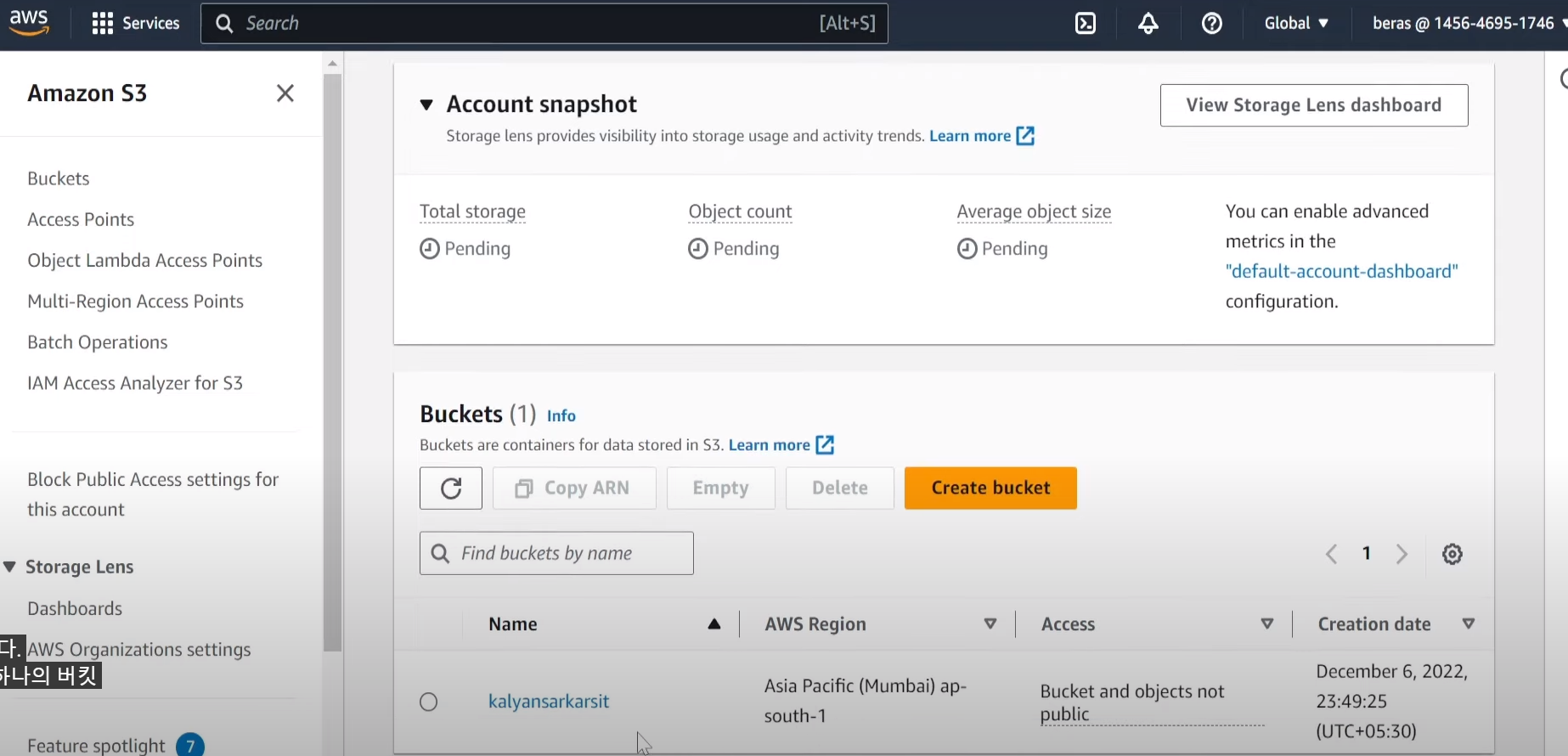Click the scrollbar up arrow in the sidebar
Viewport: 1568px width, 756px height.
332,64
